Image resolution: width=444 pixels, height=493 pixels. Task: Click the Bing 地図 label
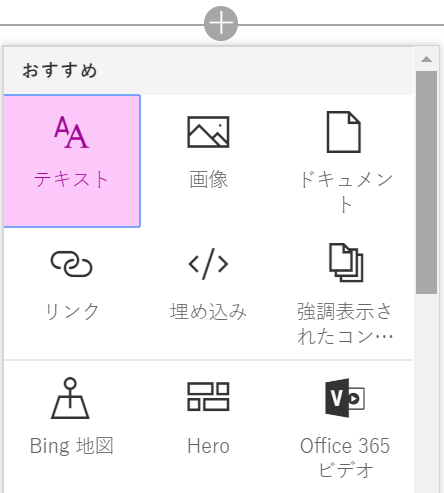point(72,446)
